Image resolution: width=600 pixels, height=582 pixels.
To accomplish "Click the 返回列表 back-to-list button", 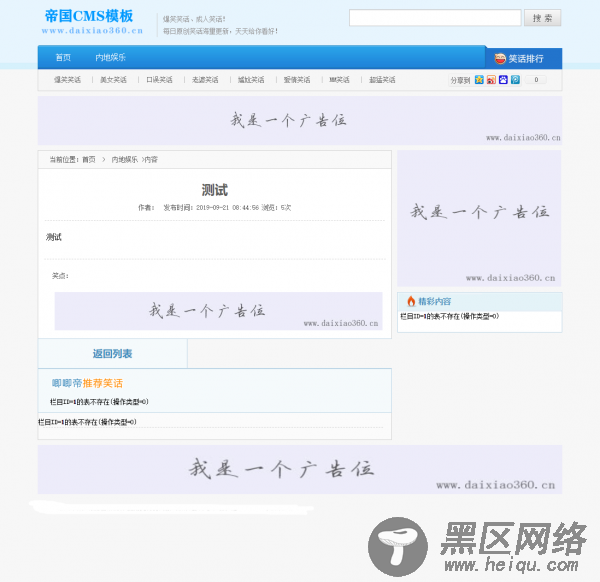I will point(112,354).
